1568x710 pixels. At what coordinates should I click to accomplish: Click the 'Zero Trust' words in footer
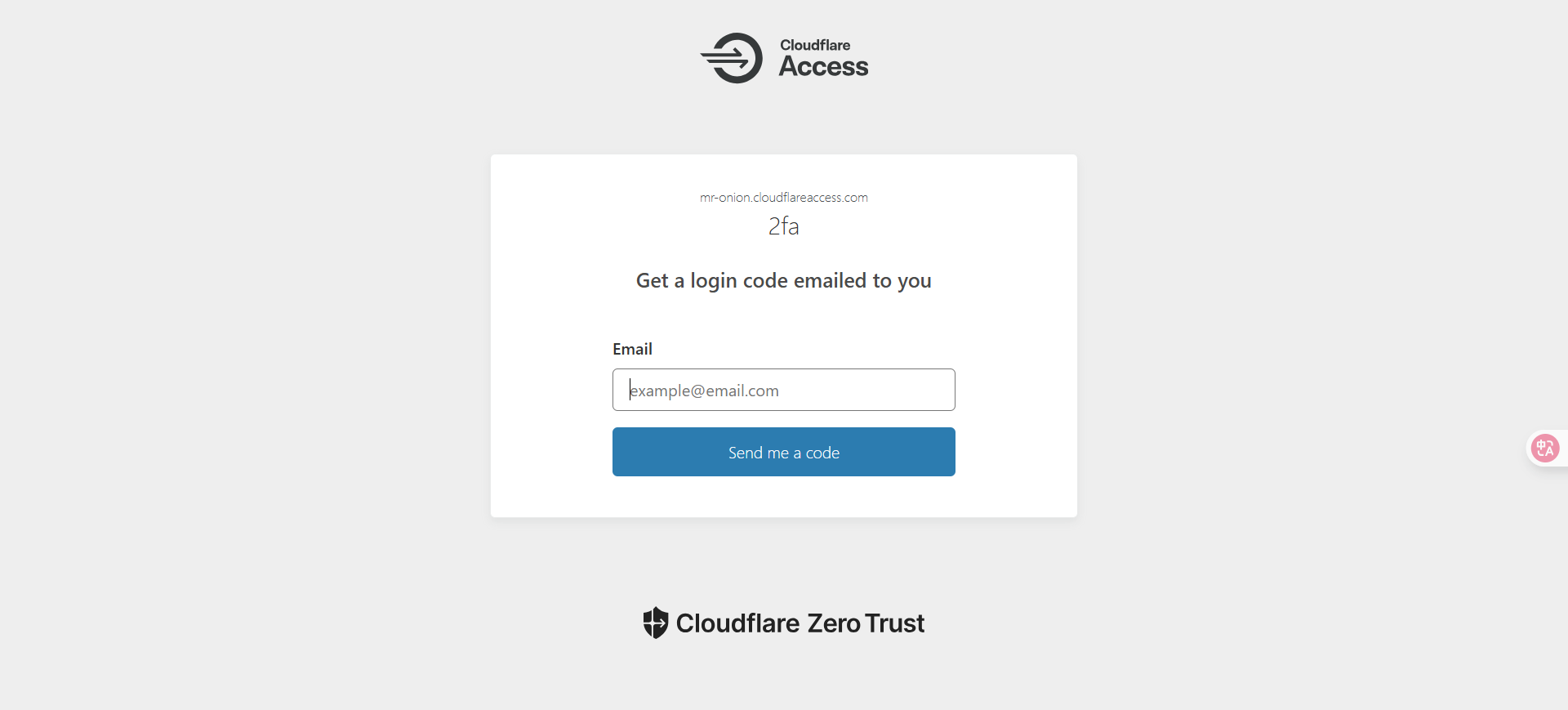[x=866, y=623]
